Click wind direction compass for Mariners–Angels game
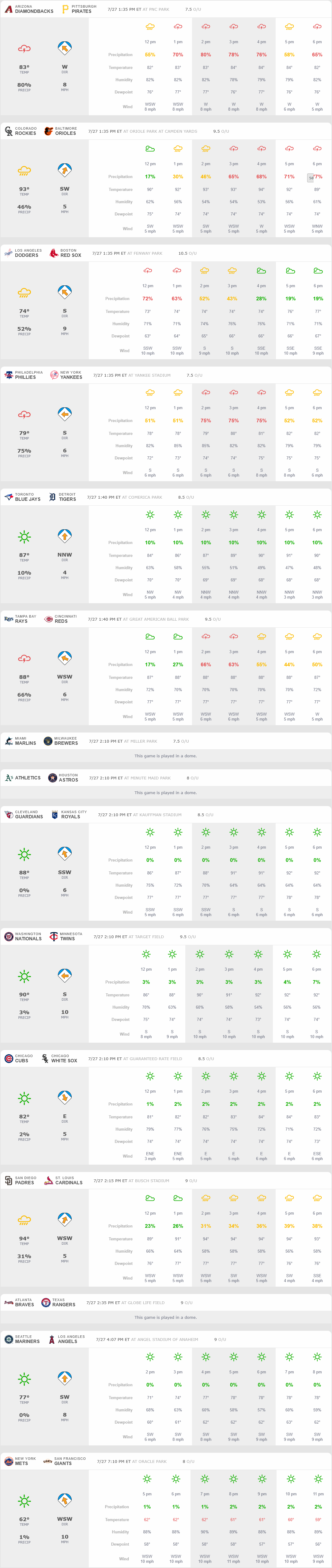This screenshot has height=1568, width=332. coord(64,1378)
